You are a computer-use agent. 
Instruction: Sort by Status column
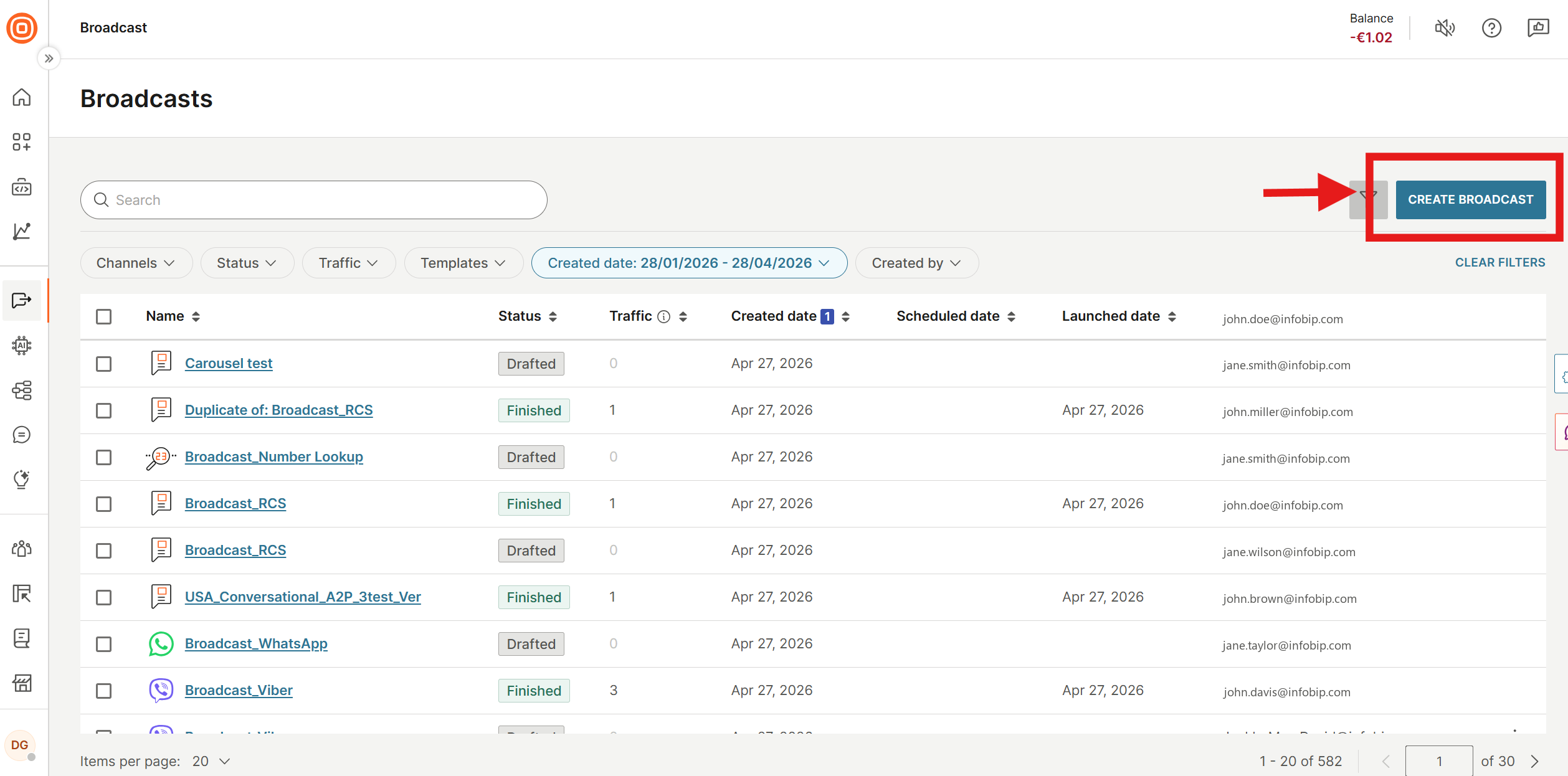[x=553, y=317]
